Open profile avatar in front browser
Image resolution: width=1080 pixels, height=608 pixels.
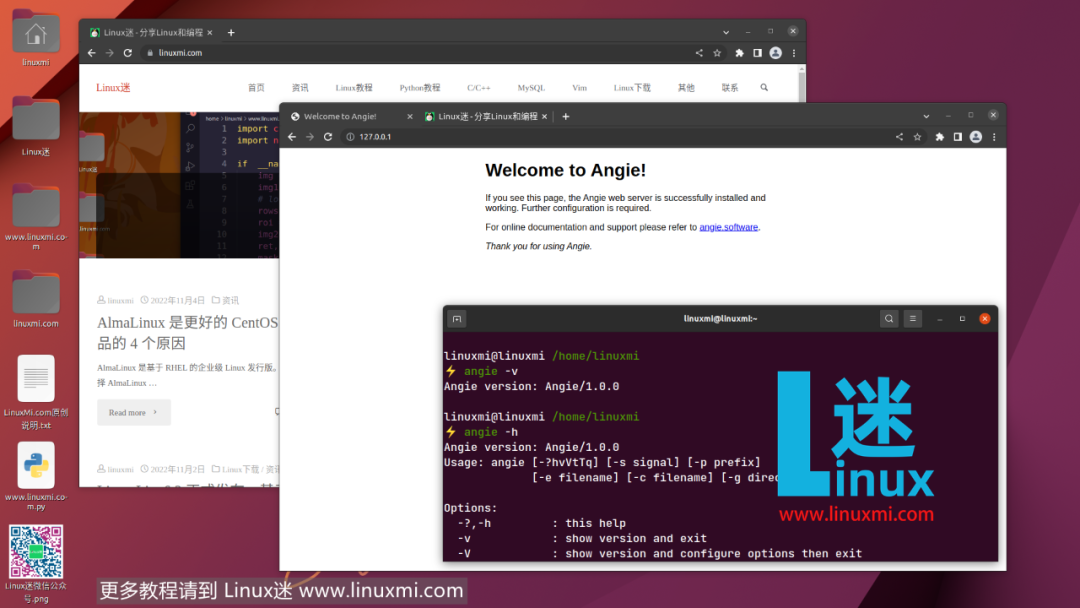click(x=976, y=137)
